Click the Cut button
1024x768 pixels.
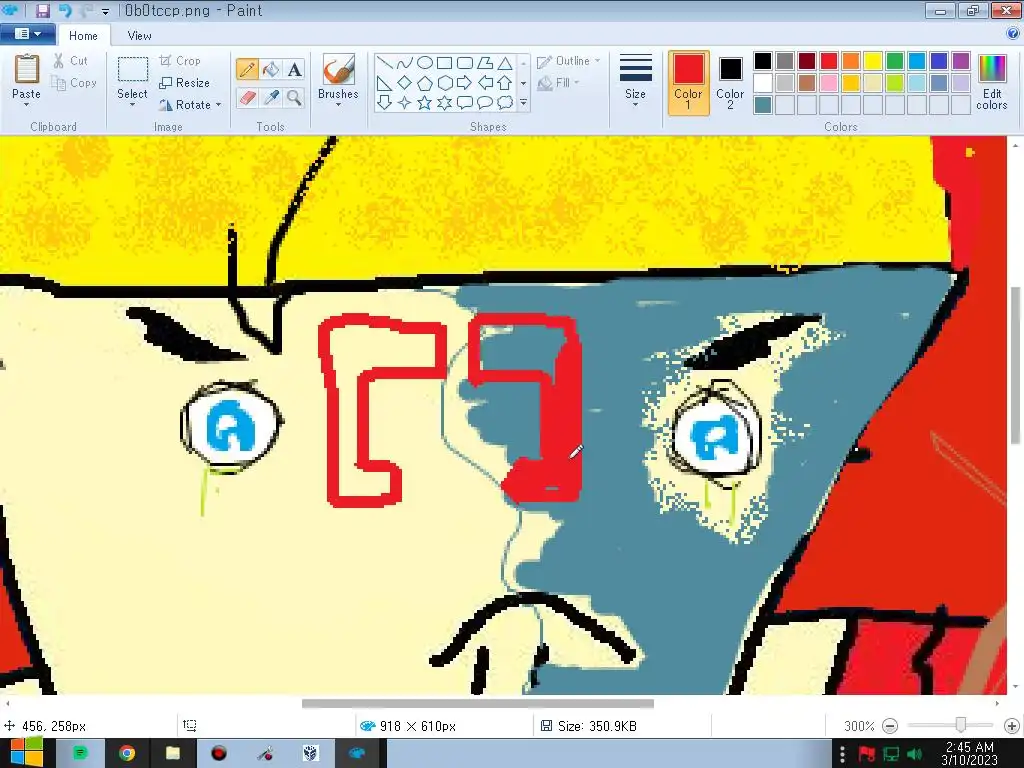pos(71,61)
